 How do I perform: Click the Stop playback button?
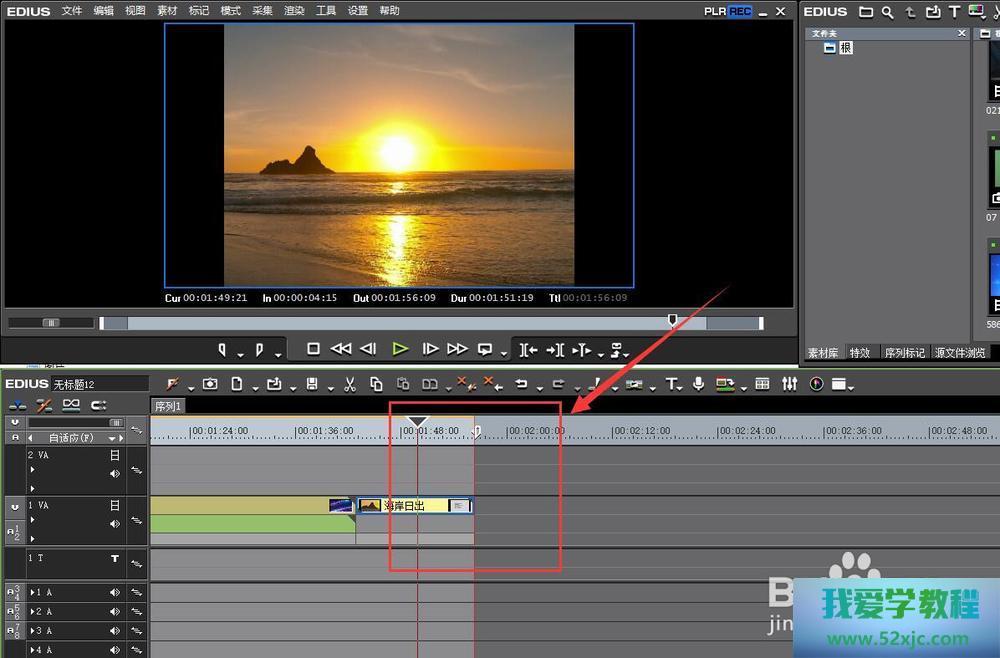click(x=313, y=349)
